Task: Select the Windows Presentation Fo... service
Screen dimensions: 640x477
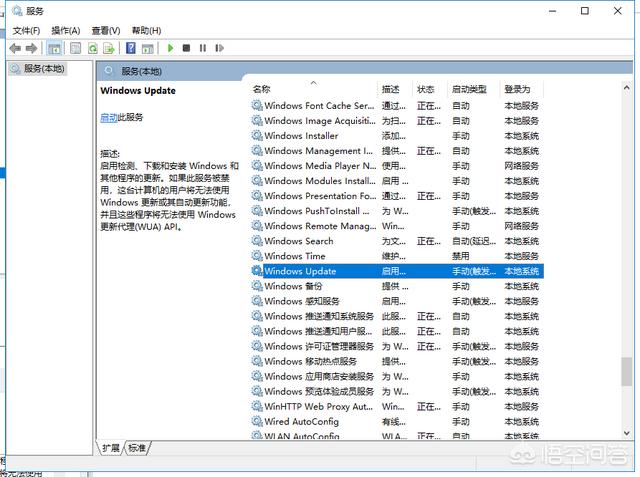Action: pos(397,196)
